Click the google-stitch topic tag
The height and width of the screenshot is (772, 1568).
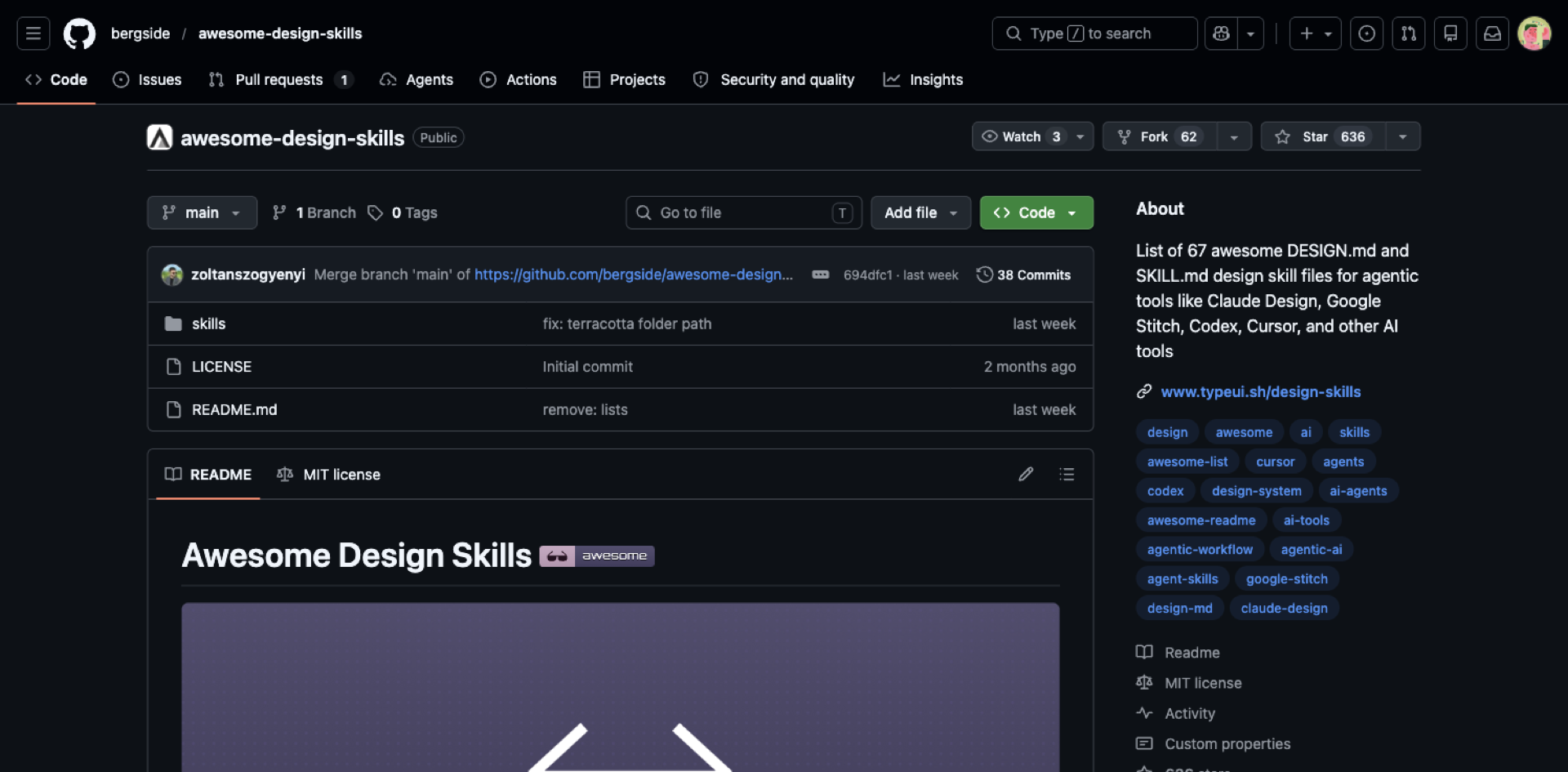tap(1287, 578)
